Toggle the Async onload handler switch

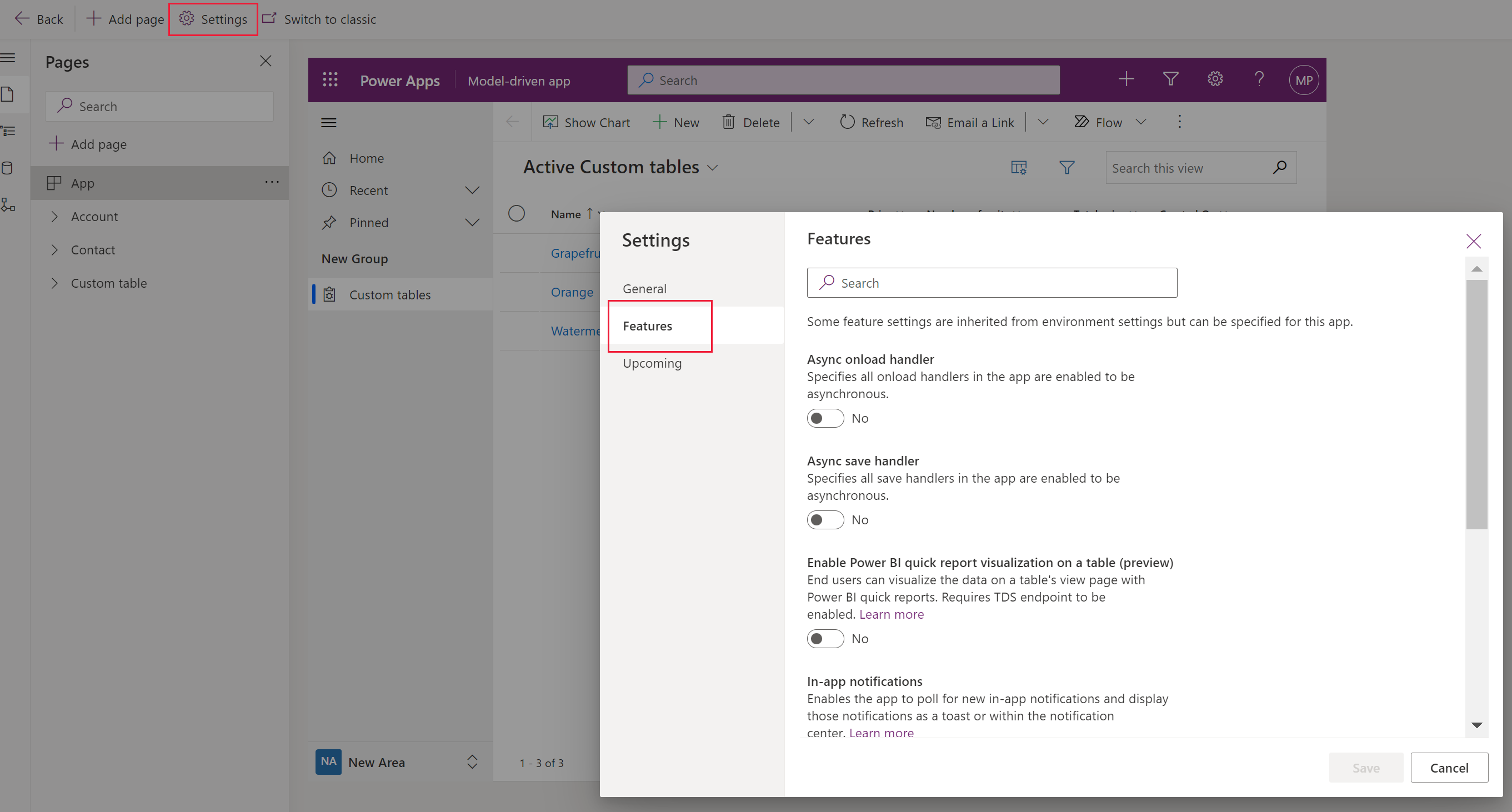pyautogui.click(x=825, y=418)
